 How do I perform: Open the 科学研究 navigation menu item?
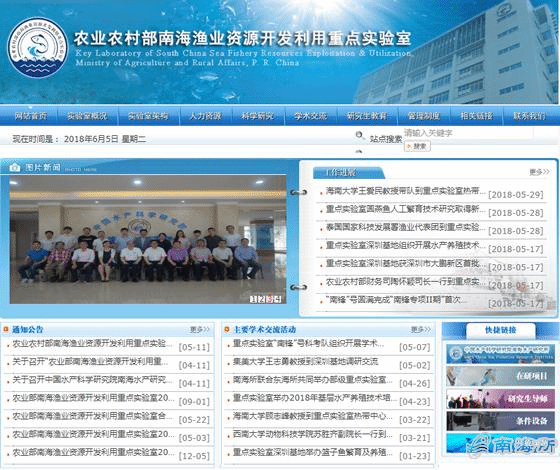point(258,116)
